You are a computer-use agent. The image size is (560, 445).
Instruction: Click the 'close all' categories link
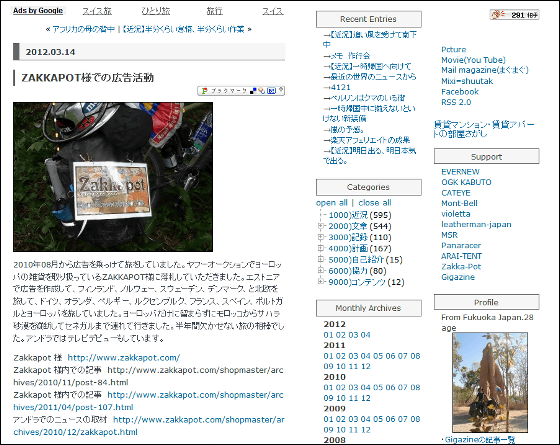375,203
